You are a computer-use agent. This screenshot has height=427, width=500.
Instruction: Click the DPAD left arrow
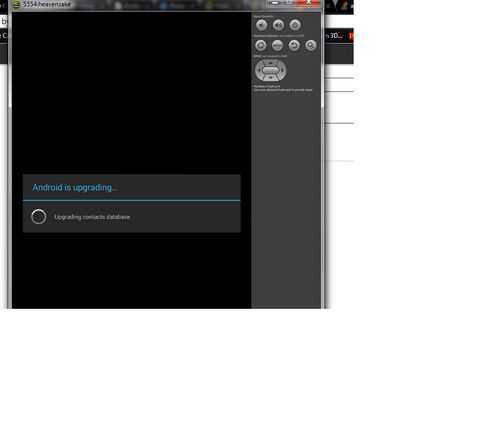pyautogui.click(x=259, y=70)
